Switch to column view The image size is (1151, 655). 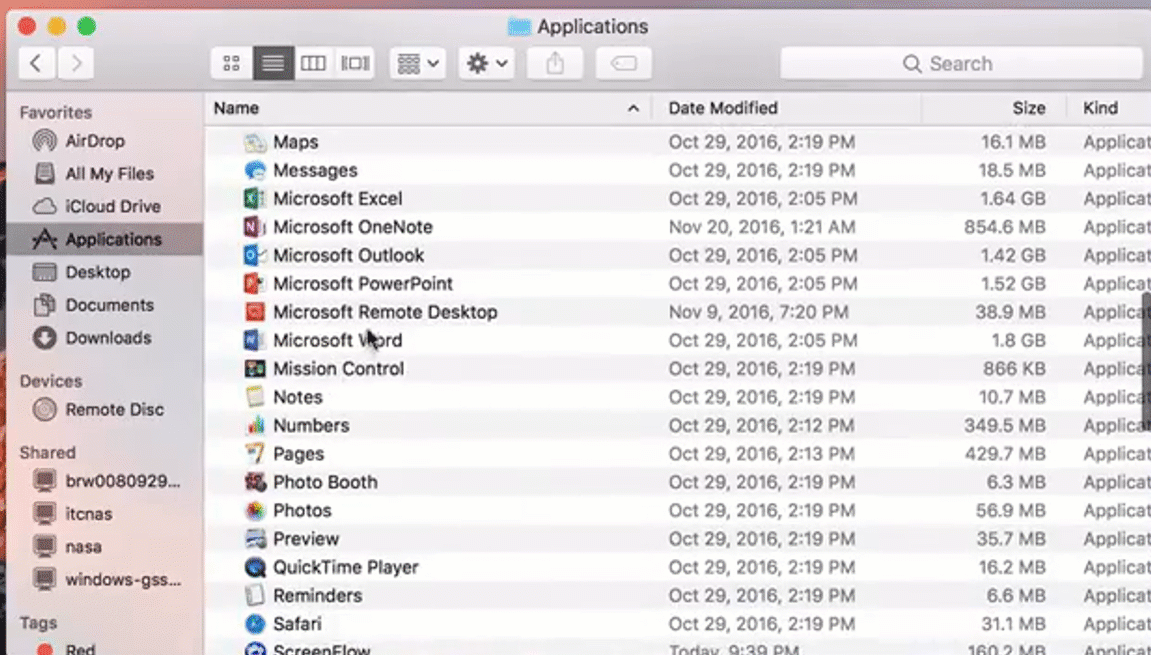[x=313, y=64]
